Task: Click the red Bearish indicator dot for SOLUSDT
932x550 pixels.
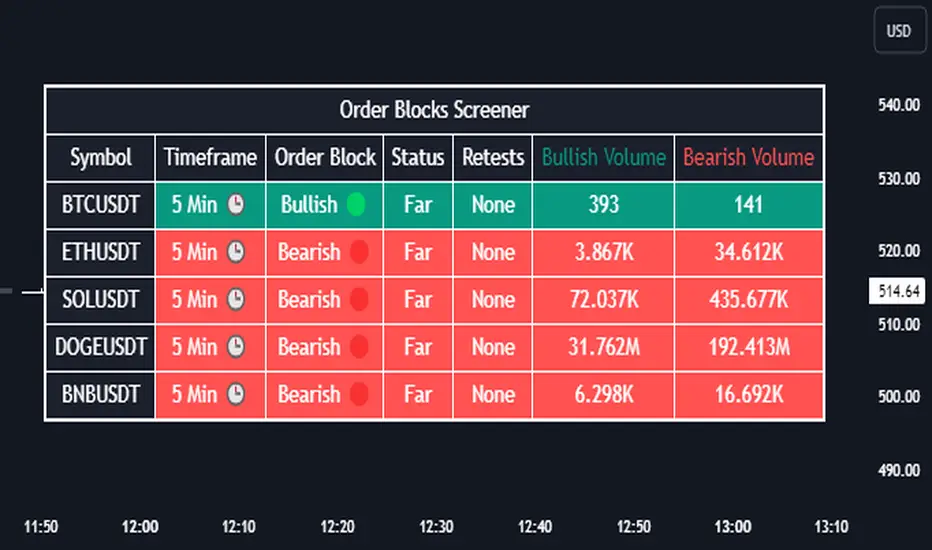Action: tap(358, 299)
